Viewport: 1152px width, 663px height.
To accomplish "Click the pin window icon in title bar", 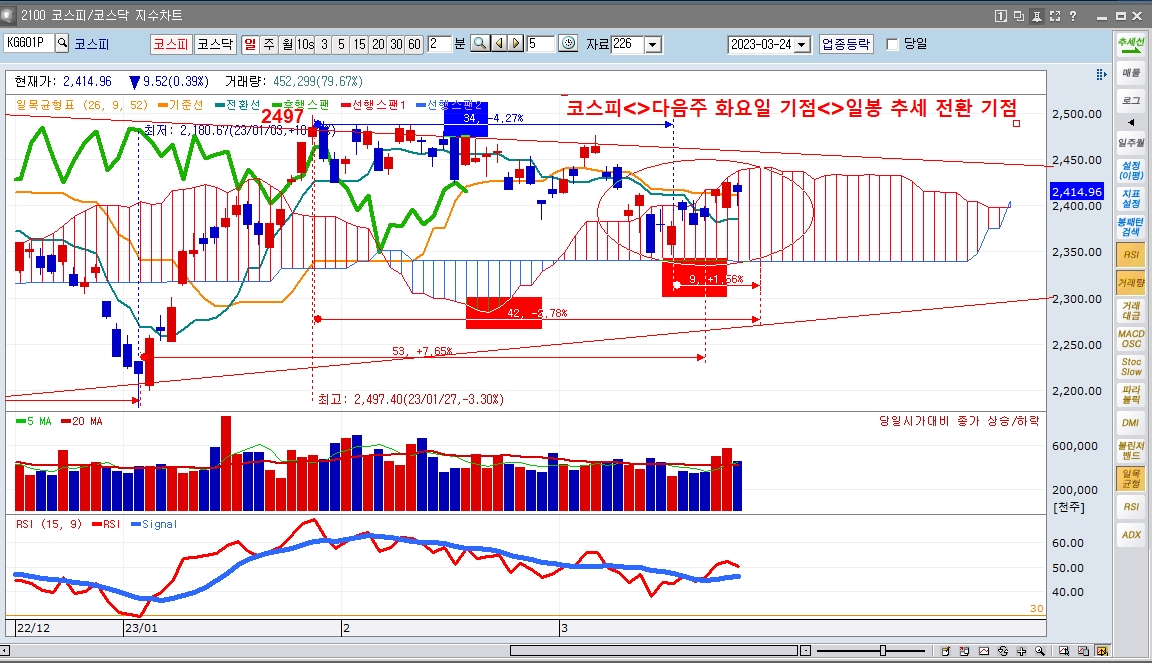I will [1037, 16].
